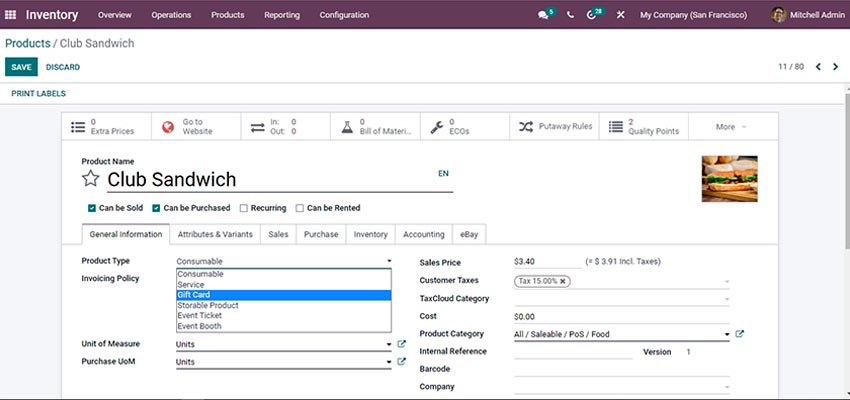
Task: Open the Products menu
Action: pos(228,15)
